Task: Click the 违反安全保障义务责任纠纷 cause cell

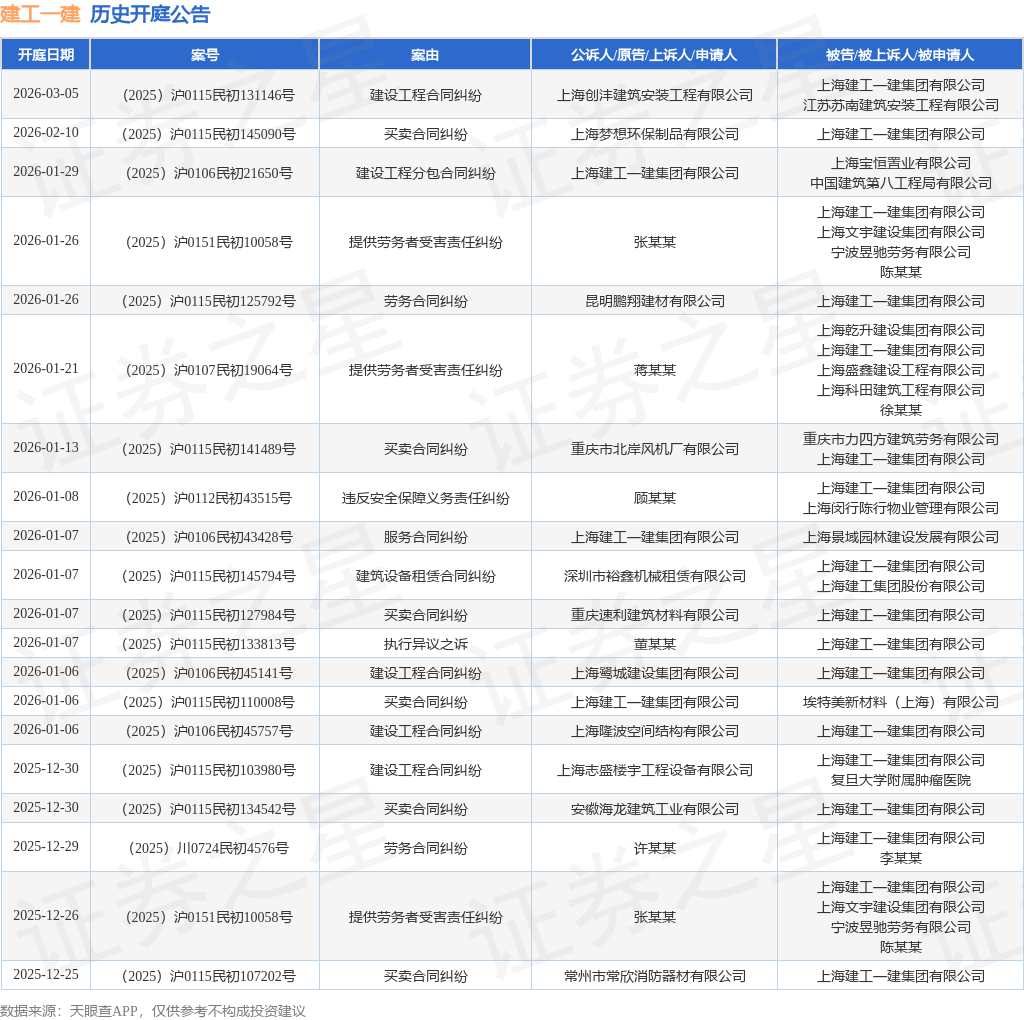Action: click(425, 498)
